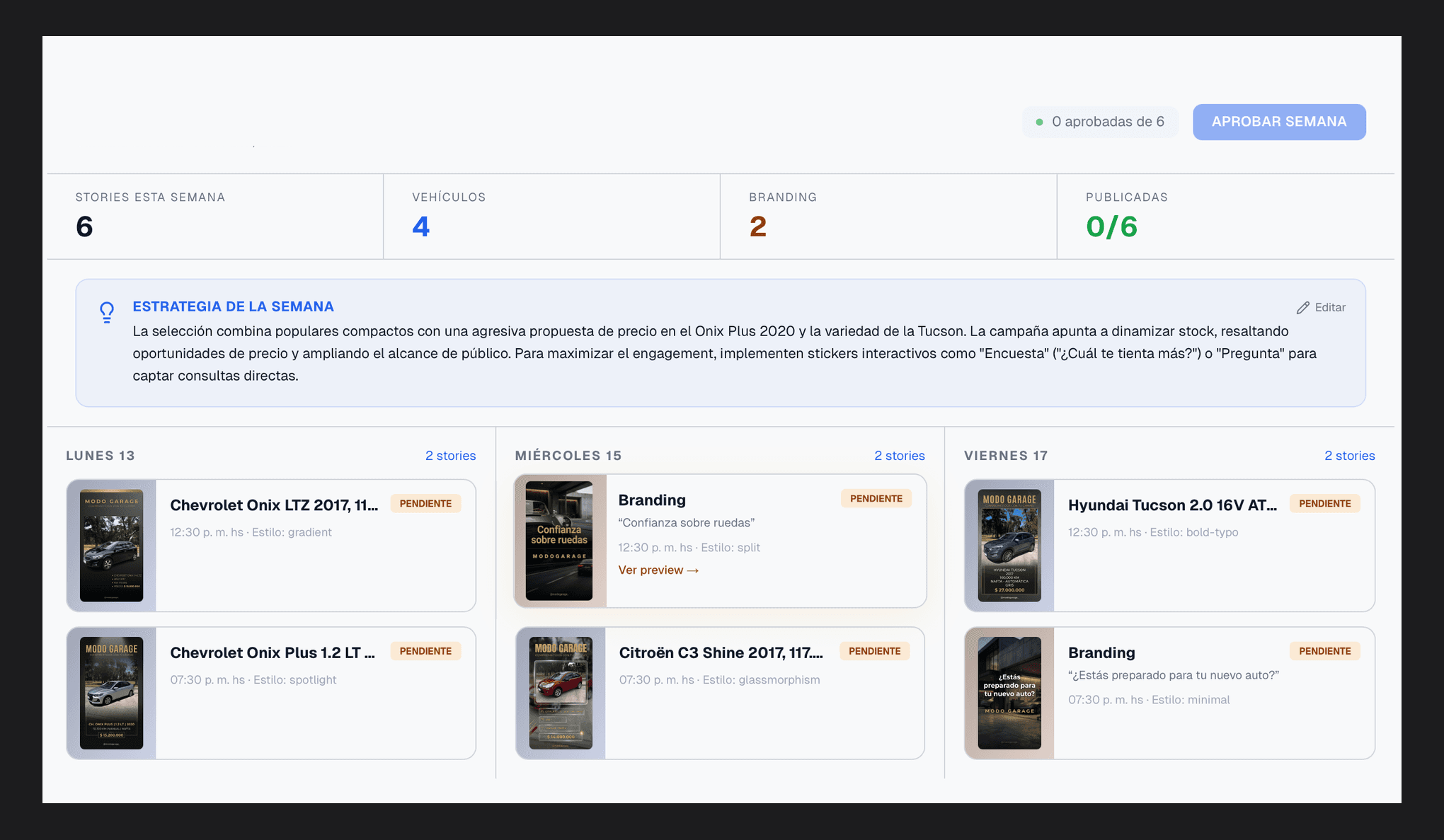This screenshot has width=1444, height=840.
Task: Click the Hyundai Tucson 2.0 16V AT card title
Action: 1172,505
